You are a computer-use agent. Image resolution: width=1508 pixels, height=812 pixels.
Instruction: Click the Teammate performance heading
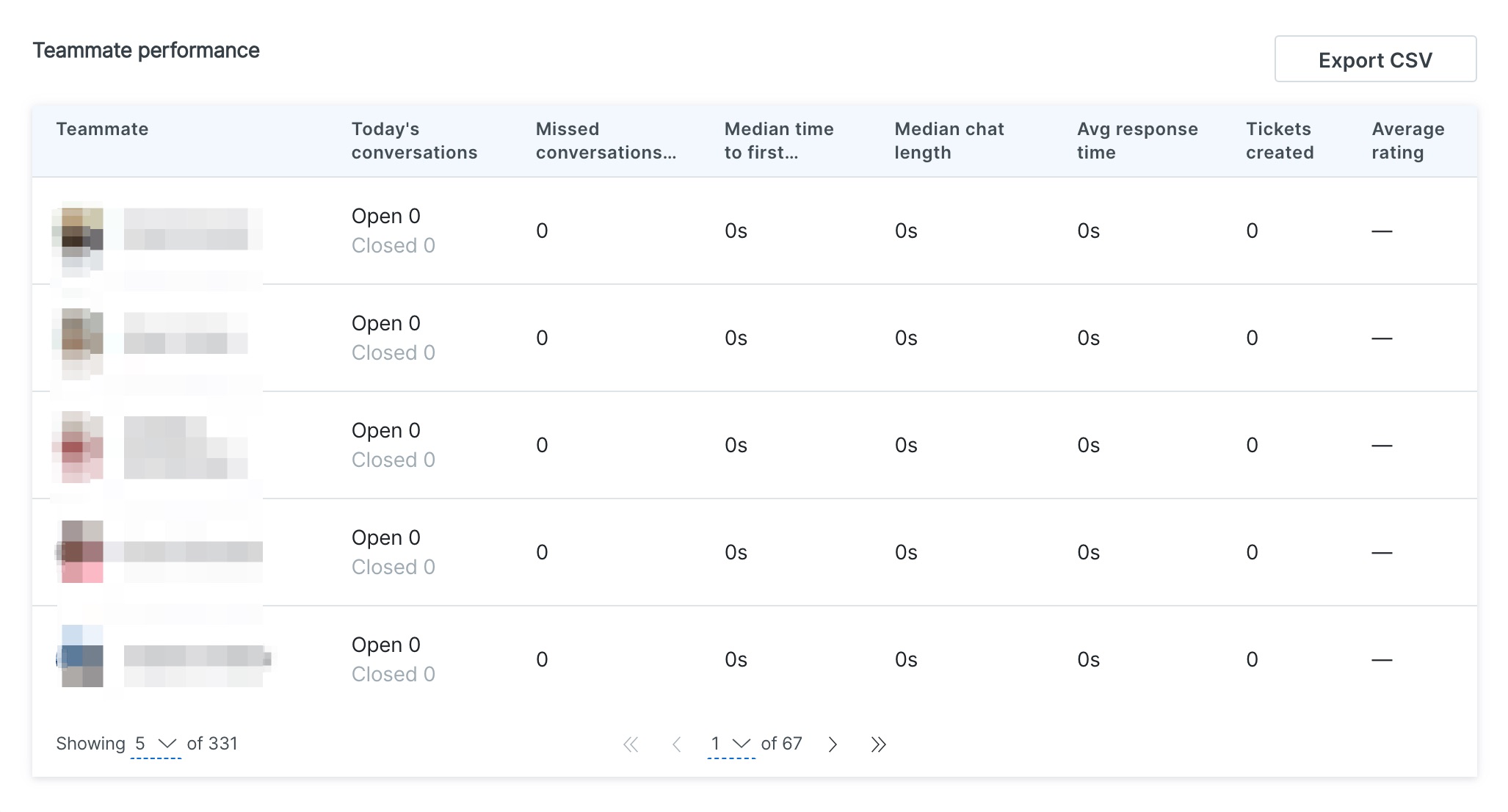pos(146,50)
